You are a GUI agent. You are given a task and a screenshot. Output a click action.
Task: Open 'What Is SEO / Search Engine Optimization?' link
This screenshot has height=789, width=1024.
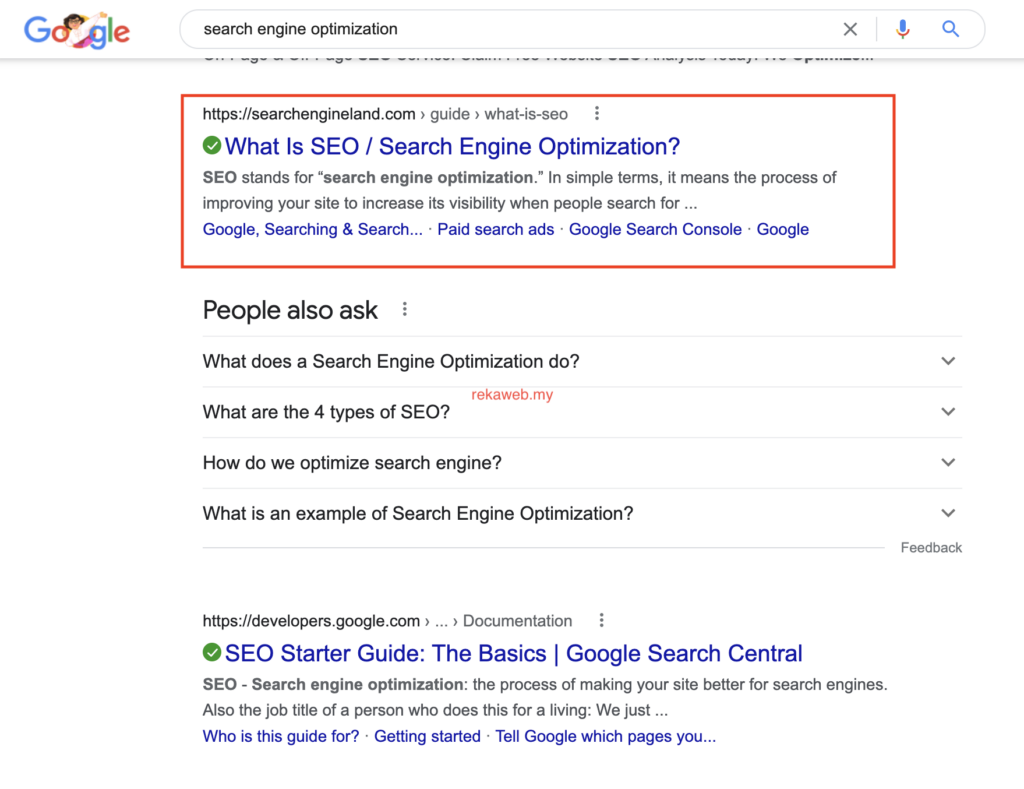click(452, 146)
